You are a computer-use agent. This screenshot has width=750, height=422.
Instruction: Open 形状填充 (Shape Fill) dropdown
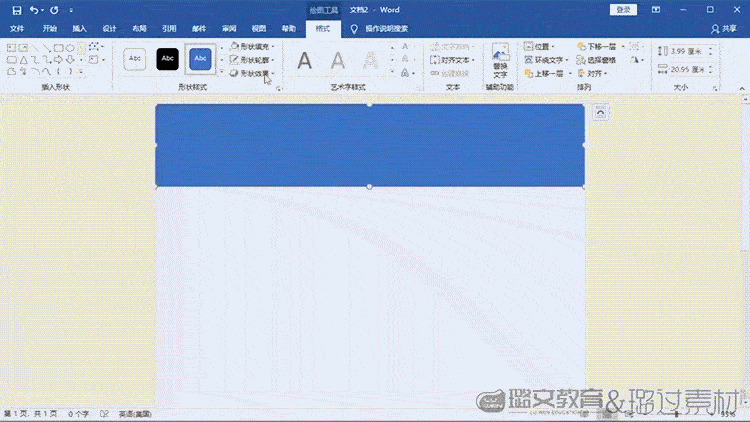point(252,46)
